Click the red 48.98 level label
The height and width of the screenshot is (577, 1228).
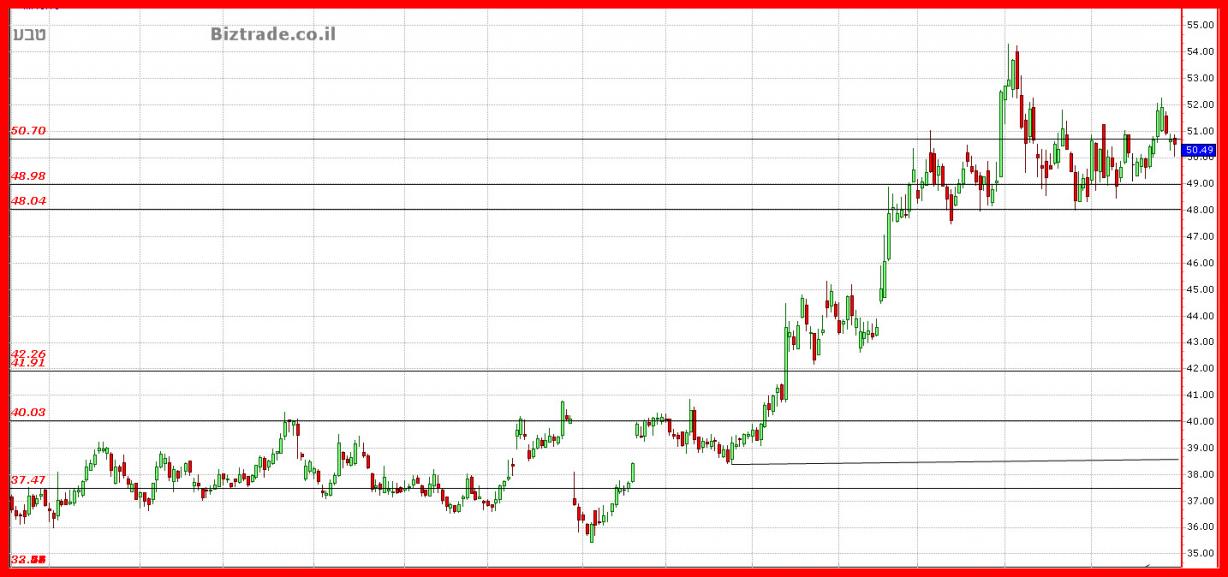(29, 176)
